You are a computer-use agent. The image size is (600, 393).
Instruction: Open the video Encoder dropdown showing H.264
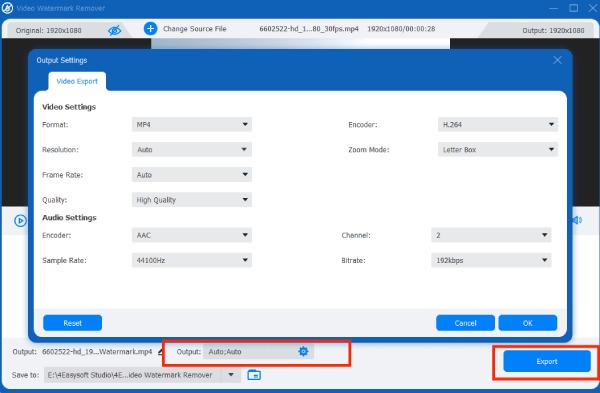(497, 124)
